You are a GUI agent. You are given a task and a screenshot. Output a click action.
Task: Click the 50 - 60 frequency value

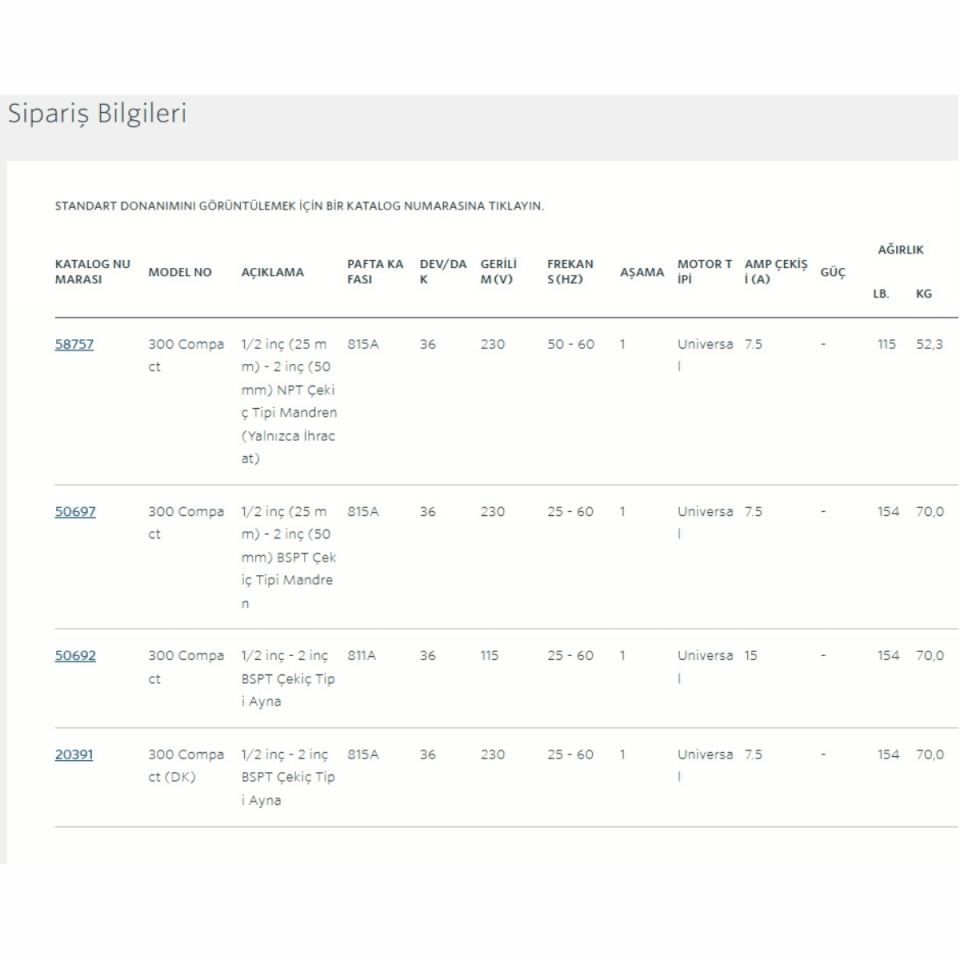pos(570,344)
